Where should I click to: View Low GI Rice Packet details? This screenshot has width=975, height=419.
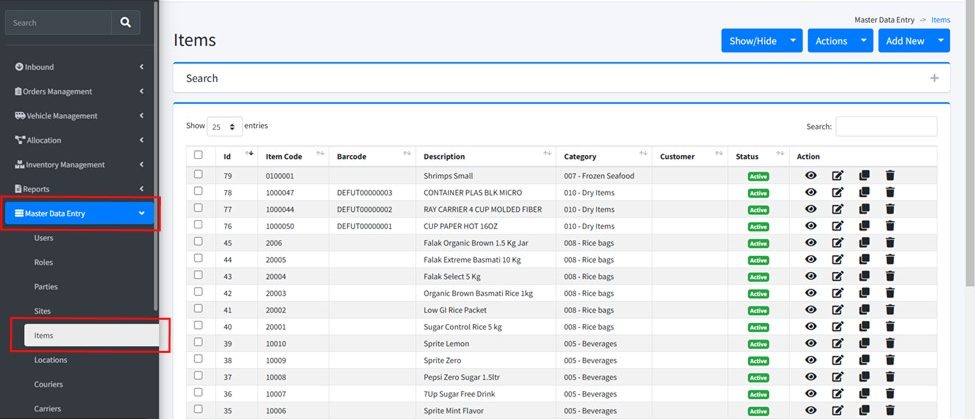click(810, 310)
